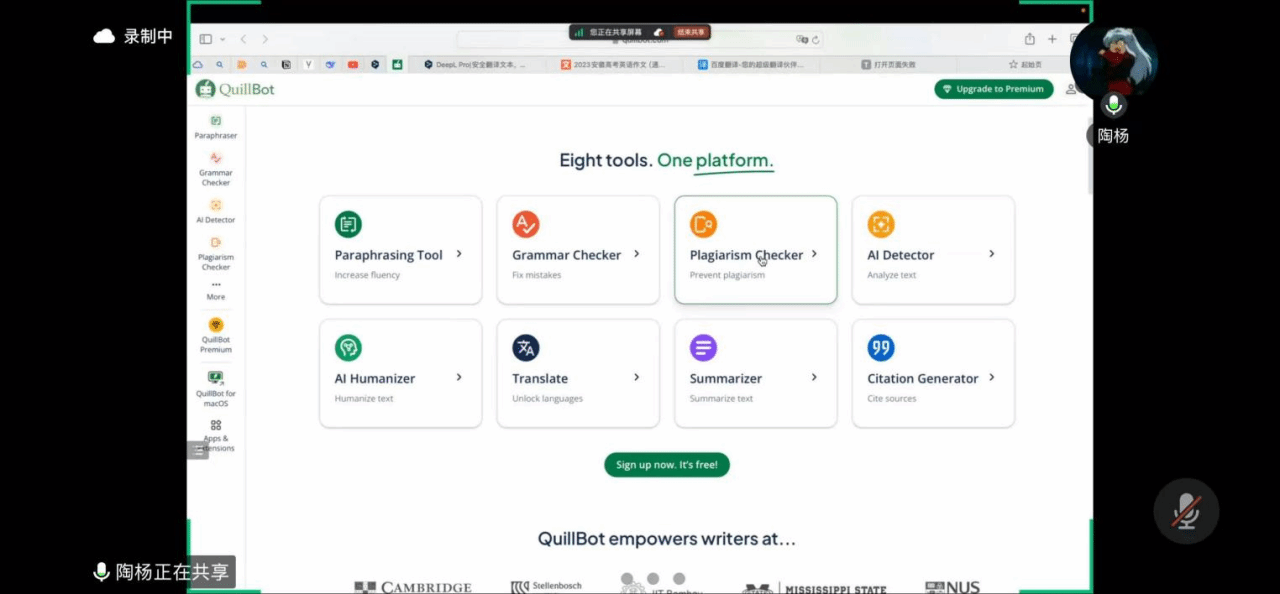The width and height of the screenshot is (1280, 594).
Task: Switch to the DeepL Pro browser tab
Action: 475,64
